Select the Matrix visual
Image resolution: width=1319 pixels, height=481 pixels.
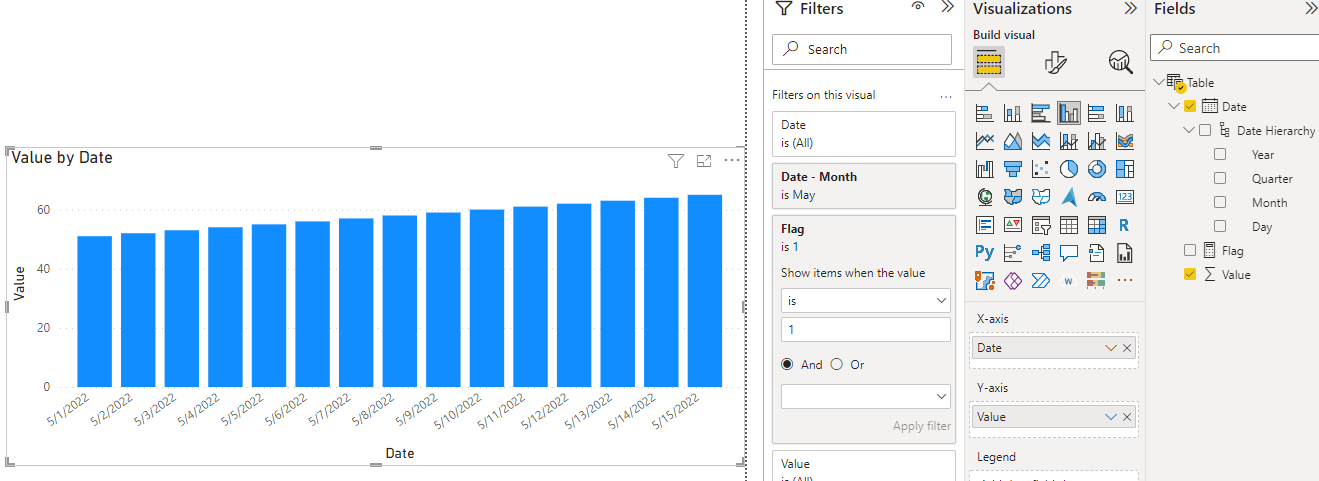1096,225
